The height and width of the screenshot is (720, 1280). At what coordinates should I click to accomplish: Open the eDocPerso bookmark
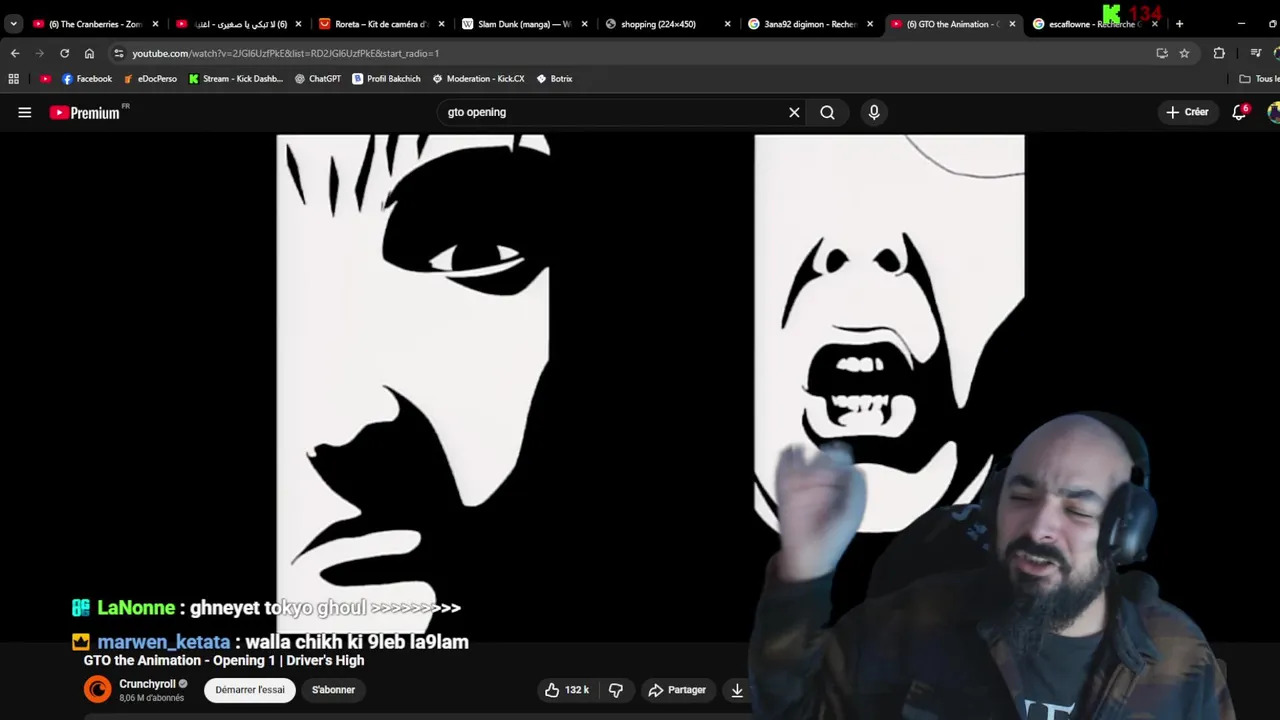click(150, 79)
